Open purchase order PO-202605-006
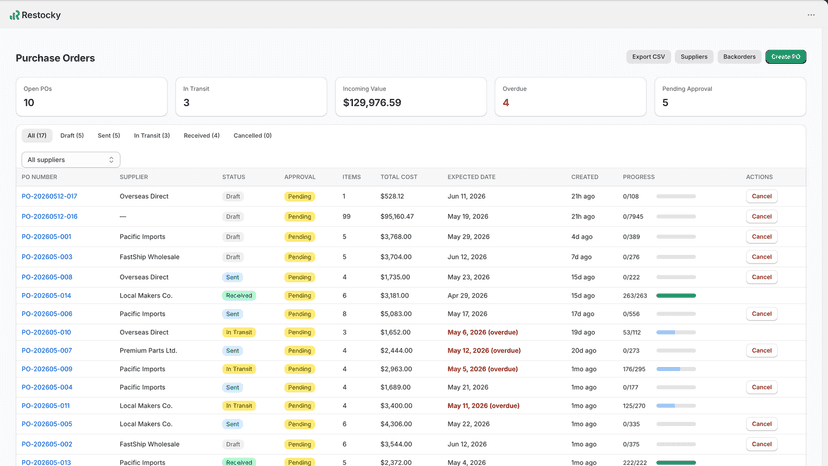The image size is (828, 466). point(47,314)
